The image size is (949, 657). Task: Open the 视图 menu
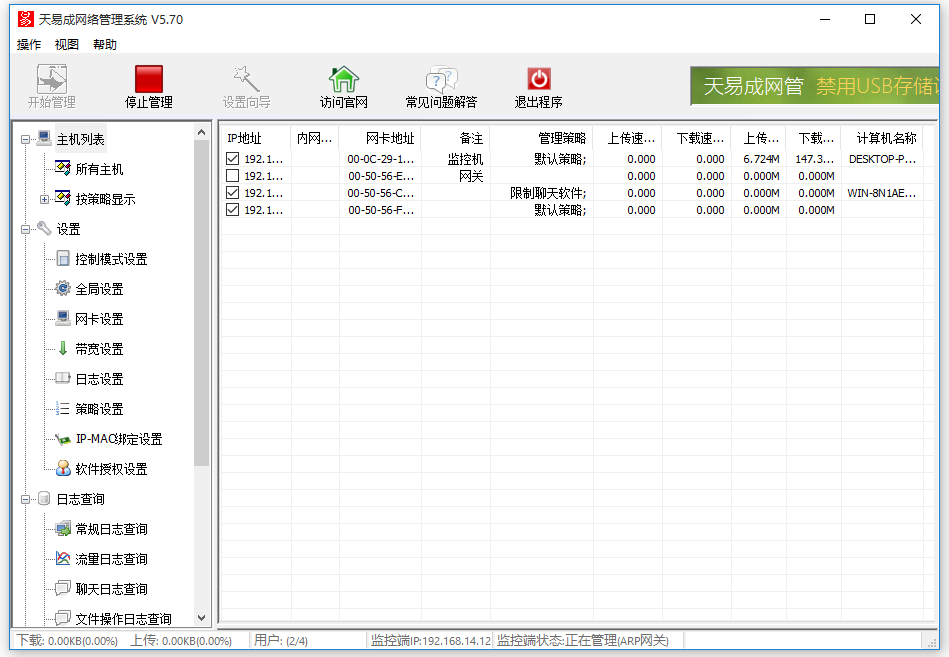[67, 44]
